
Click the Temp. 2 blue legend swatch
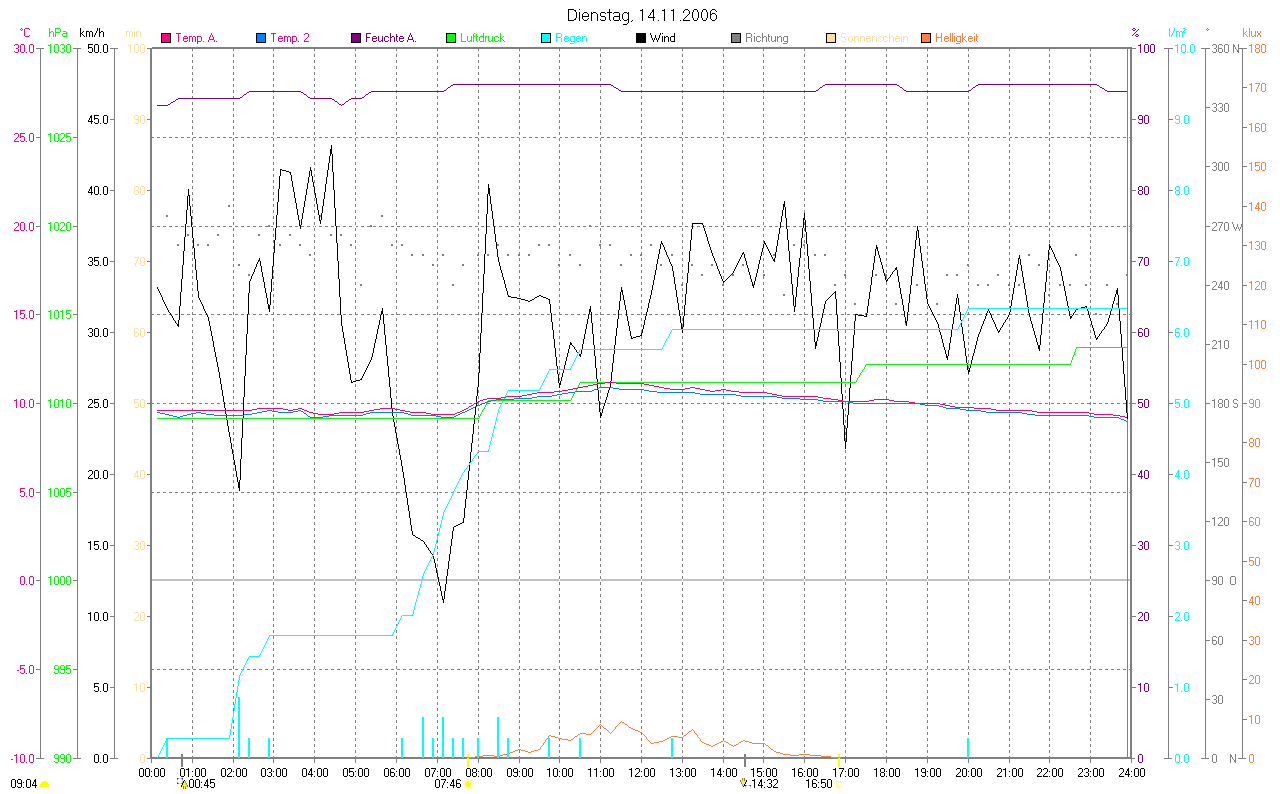coord(261,38)
